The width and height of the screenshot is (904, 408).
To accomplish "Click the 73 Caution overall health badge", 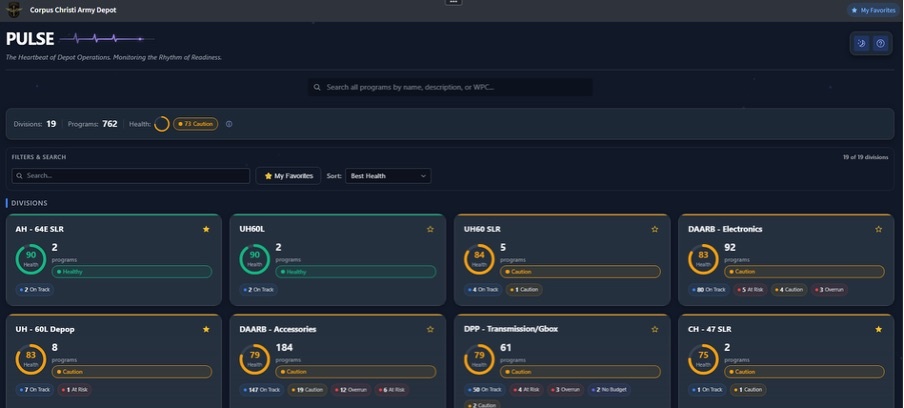I will point(195,124).
